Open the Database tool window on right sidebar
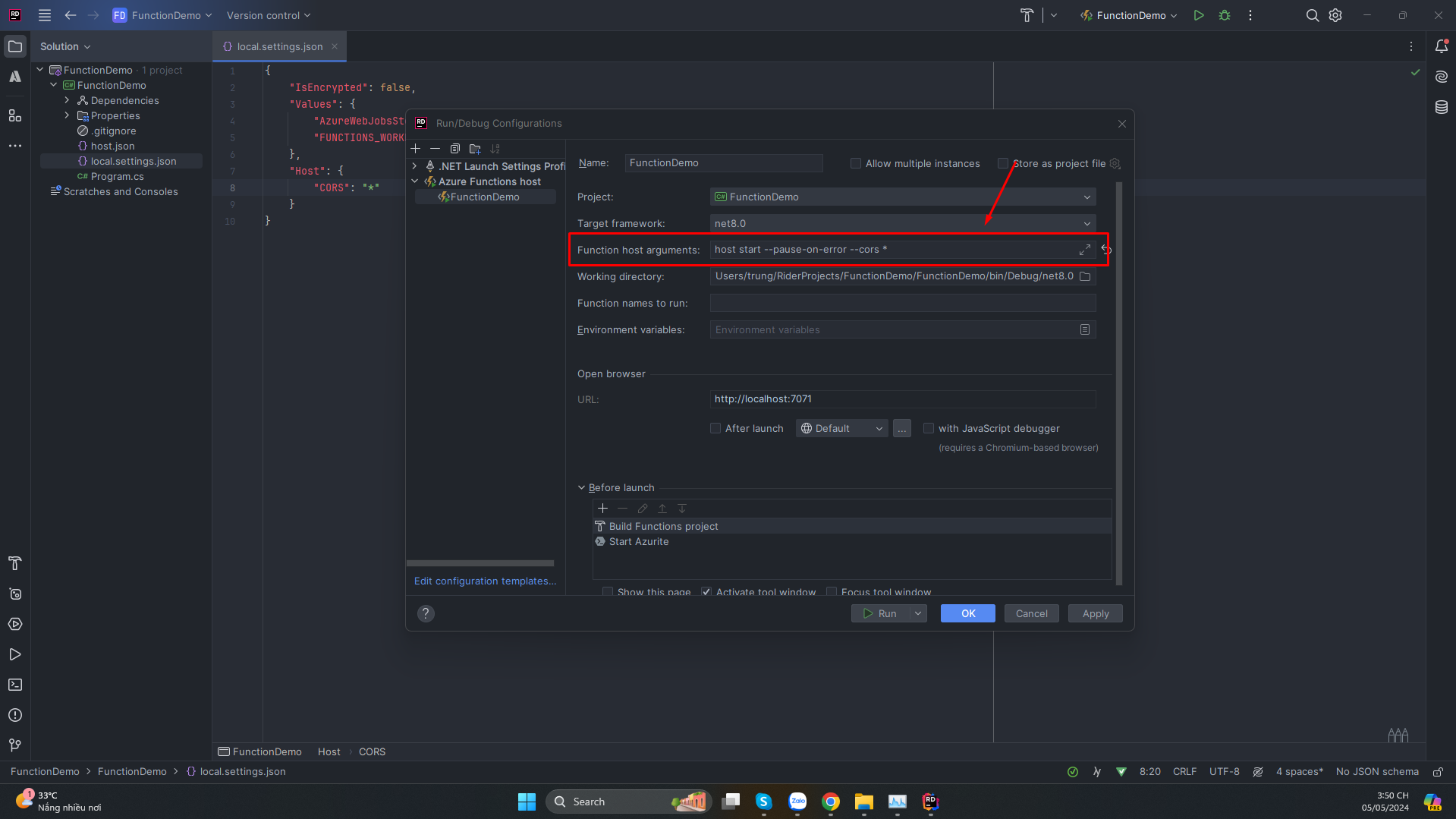1456x819 pixels. tap(1441, 107)
